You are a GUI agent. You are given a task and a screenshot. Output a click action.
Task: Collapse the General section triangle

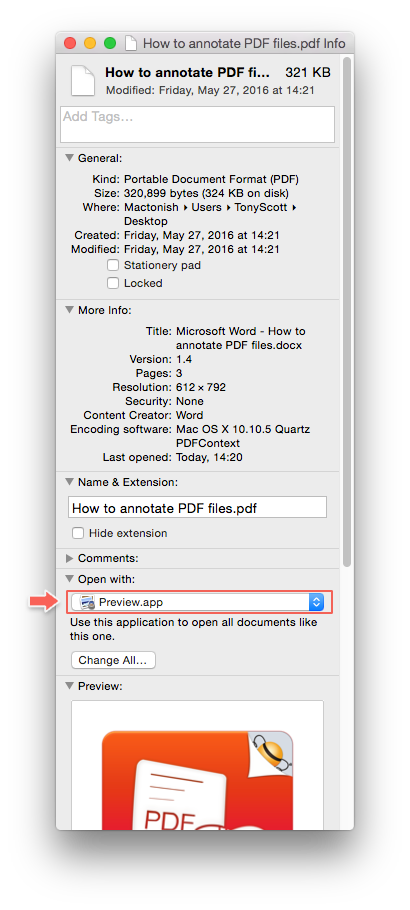[70, 158]
